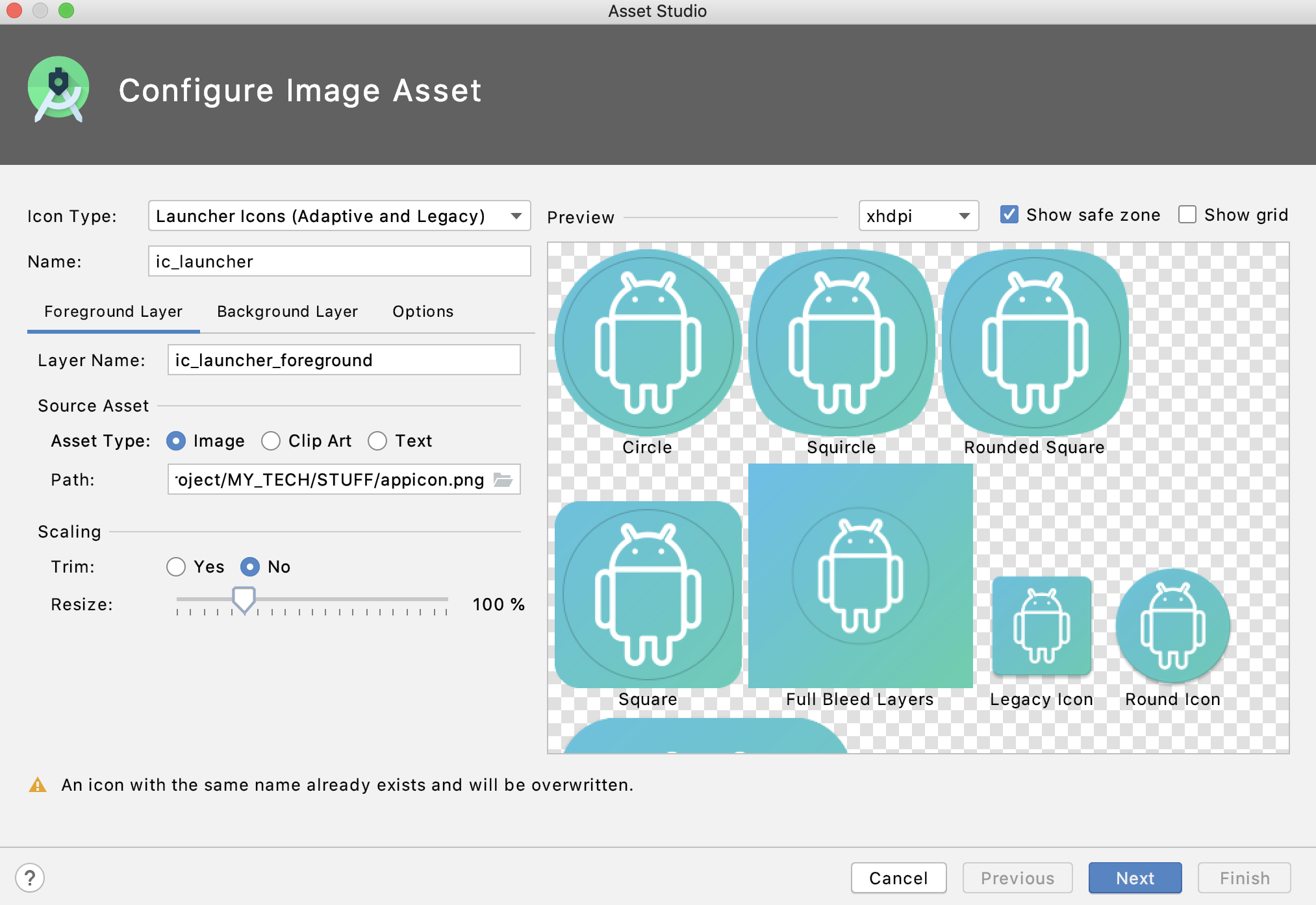The height and width of the screenshot is (905, 1316).
Task: Click the Circle icon preview
Action: pyautogui.click(x=648, y=342)
